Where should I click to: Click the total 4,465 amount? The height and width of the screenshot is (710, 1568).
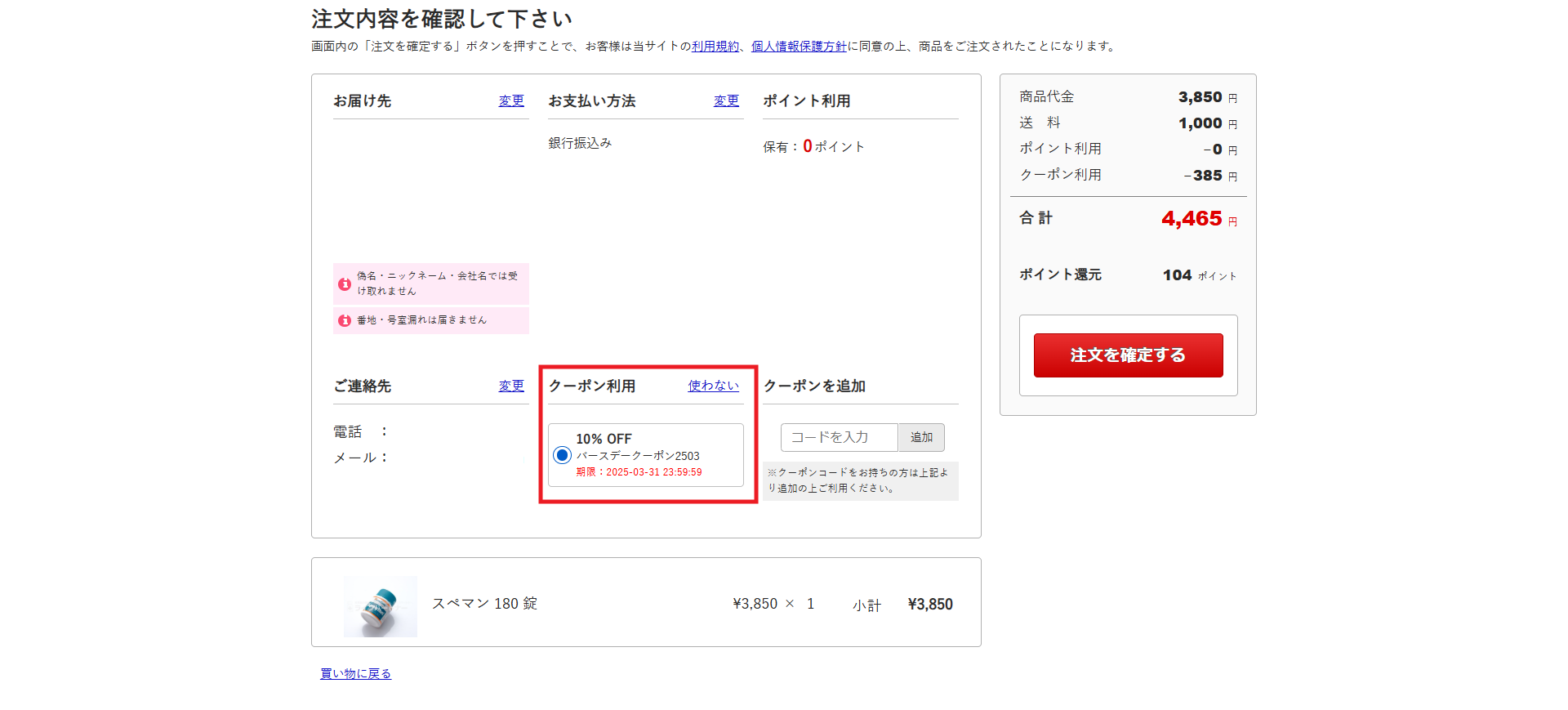click(1192, 219)
